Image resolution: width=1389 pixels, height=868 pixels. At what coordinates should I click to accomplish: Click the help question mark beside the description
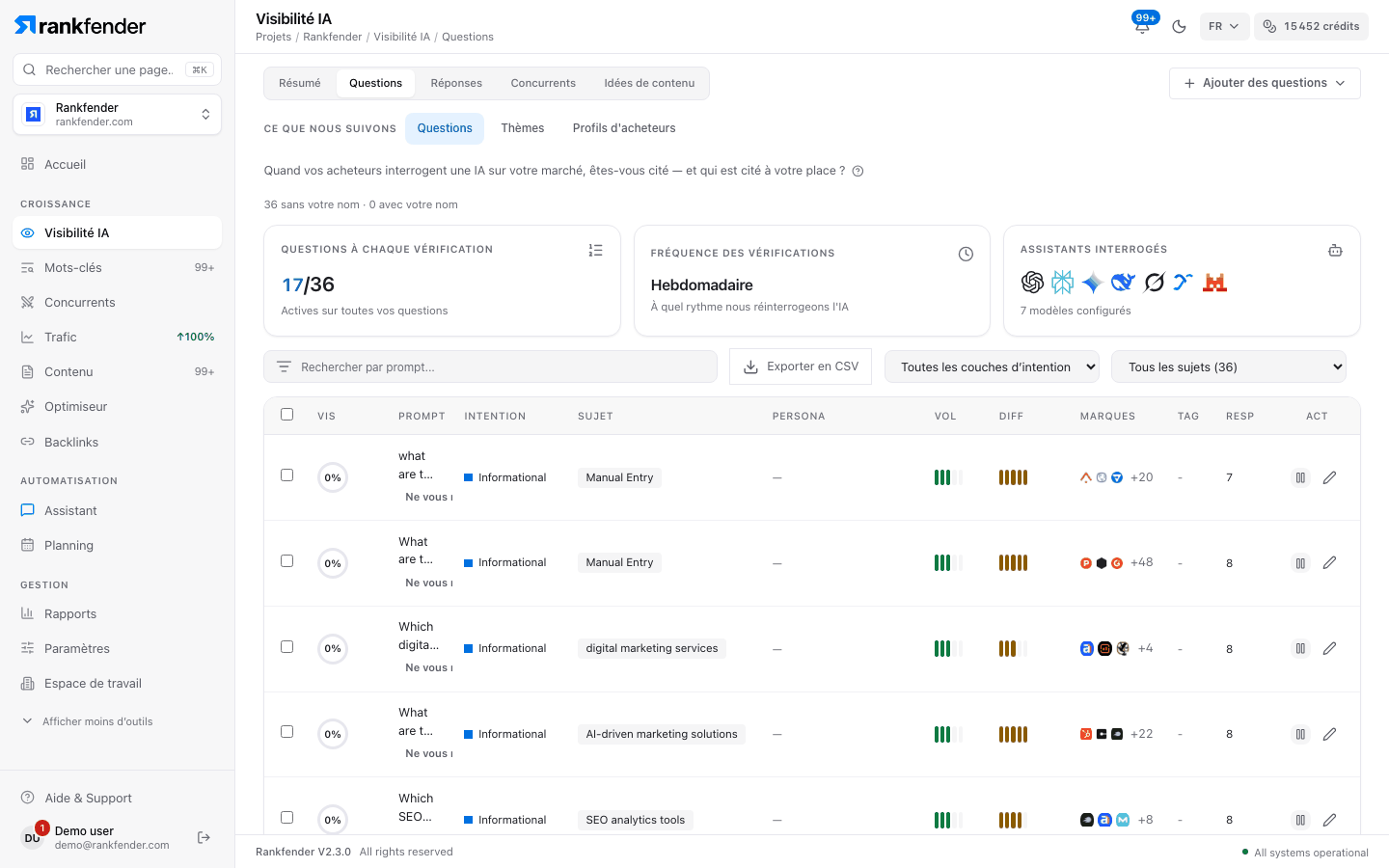coord(858,172)
